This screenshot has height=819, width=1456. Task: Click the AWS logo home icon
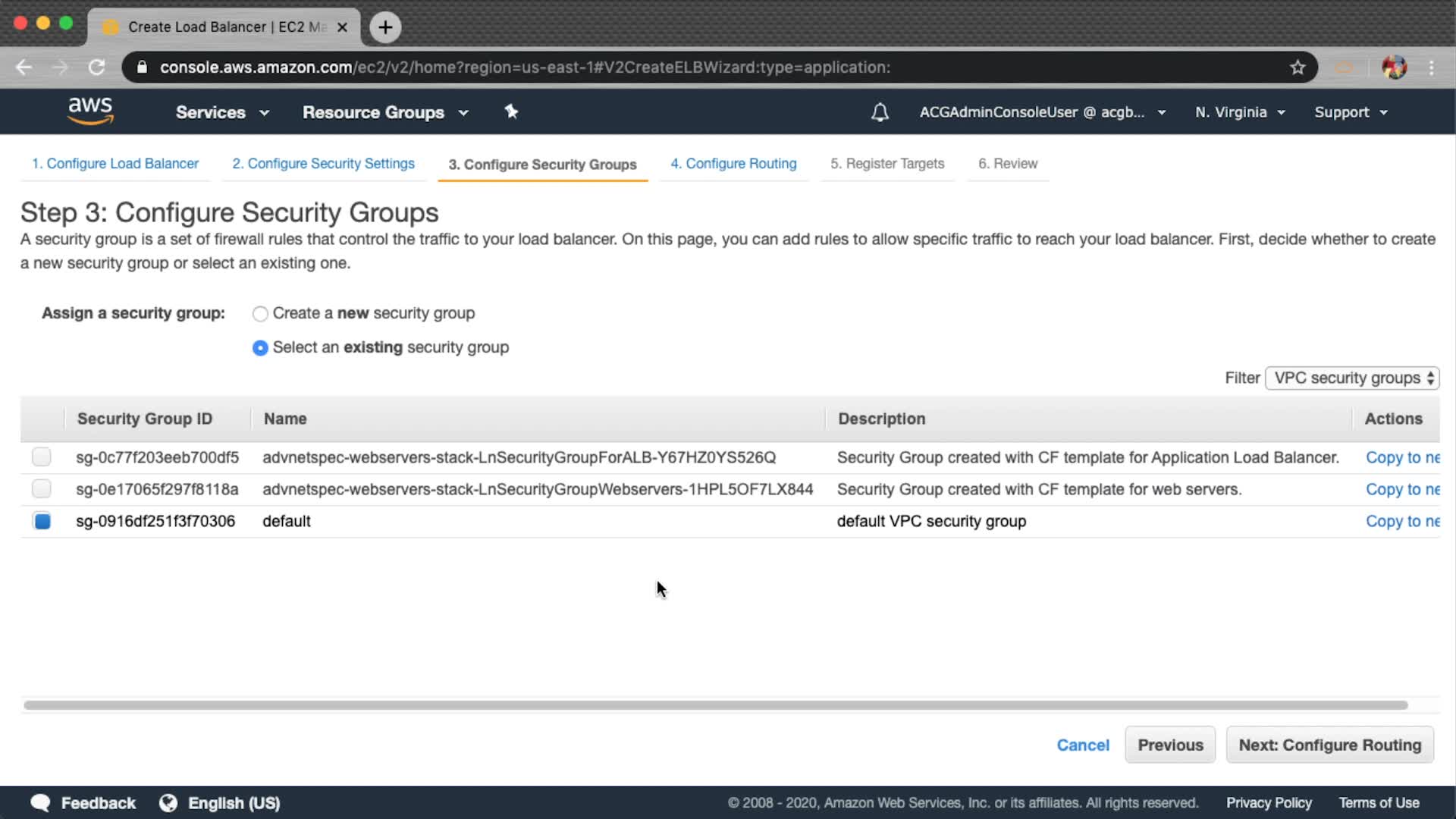click(x=90, y=111)
